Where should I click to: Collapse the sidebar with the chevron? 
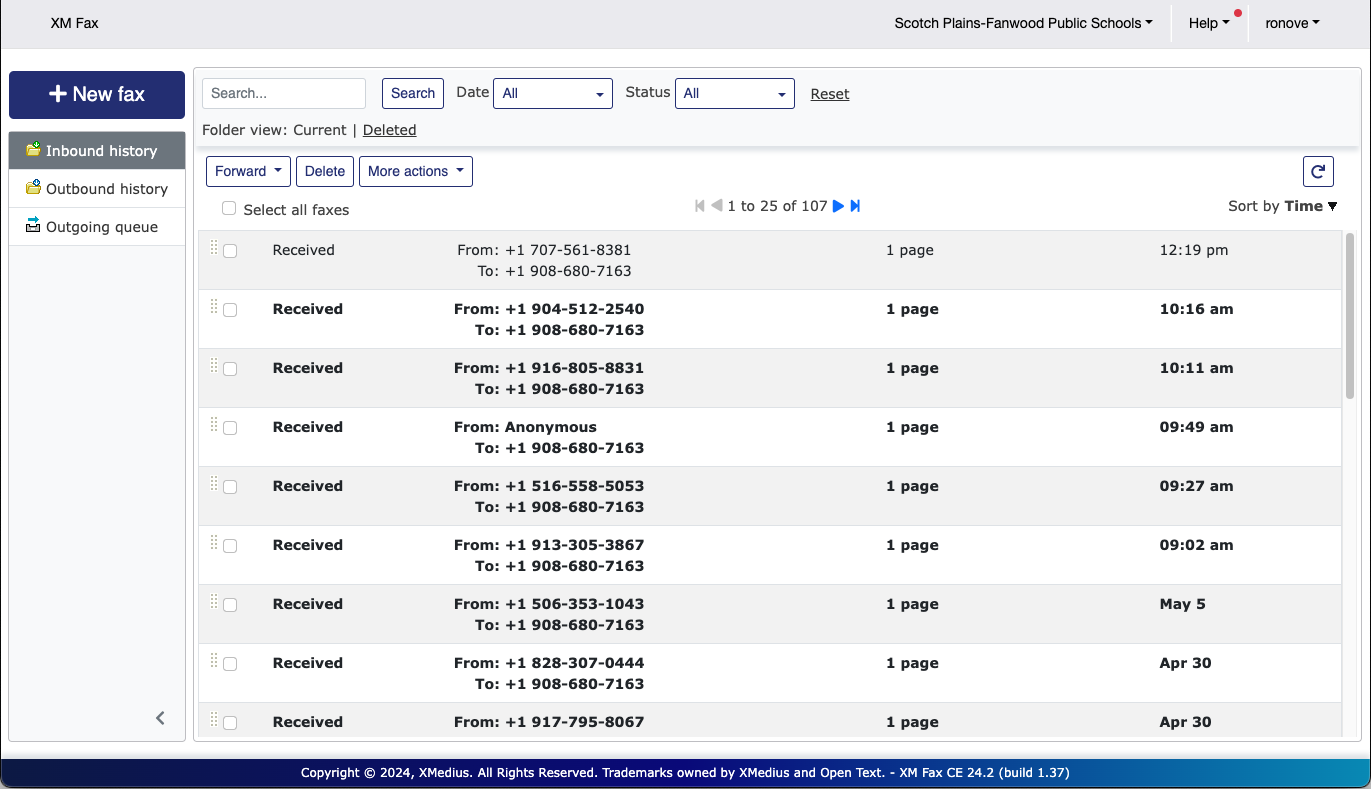click(x=160, y=718)
